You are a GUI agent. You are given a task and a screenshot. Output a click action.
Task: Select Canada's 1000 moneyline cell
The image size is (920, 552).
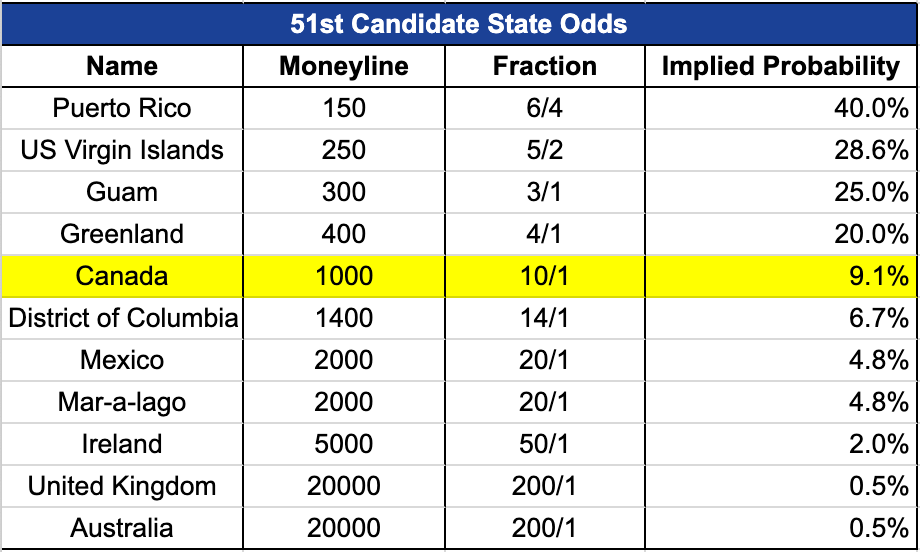pos(344,276)
